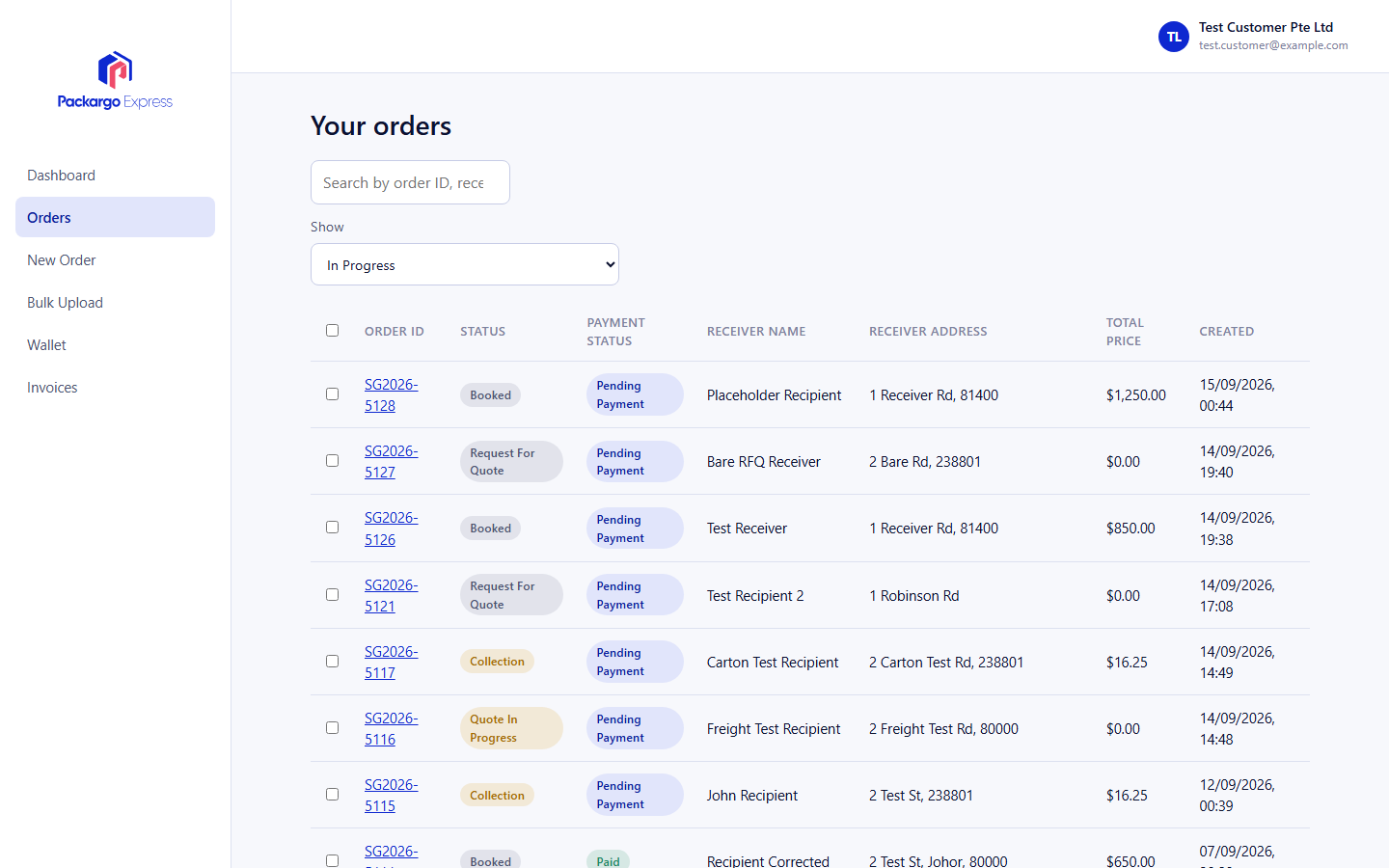
Task: Click the STATUS column header
Action: coord(482,331)
